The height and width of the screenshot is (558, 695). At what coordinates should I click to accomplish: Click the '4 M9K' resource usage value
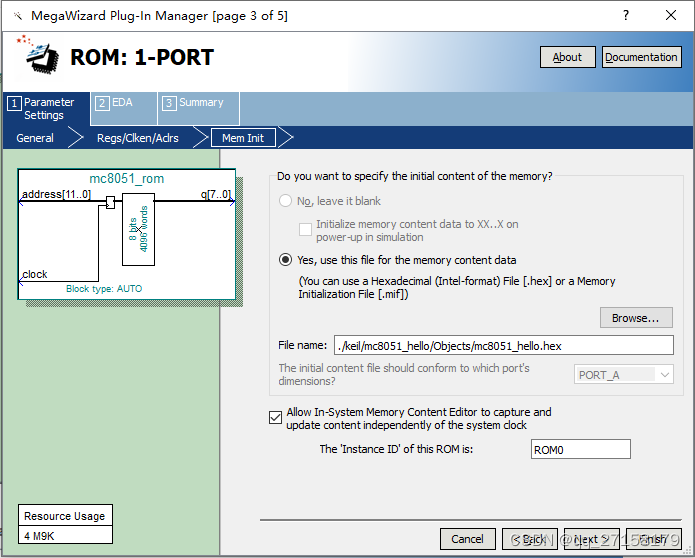coord(39,536)
